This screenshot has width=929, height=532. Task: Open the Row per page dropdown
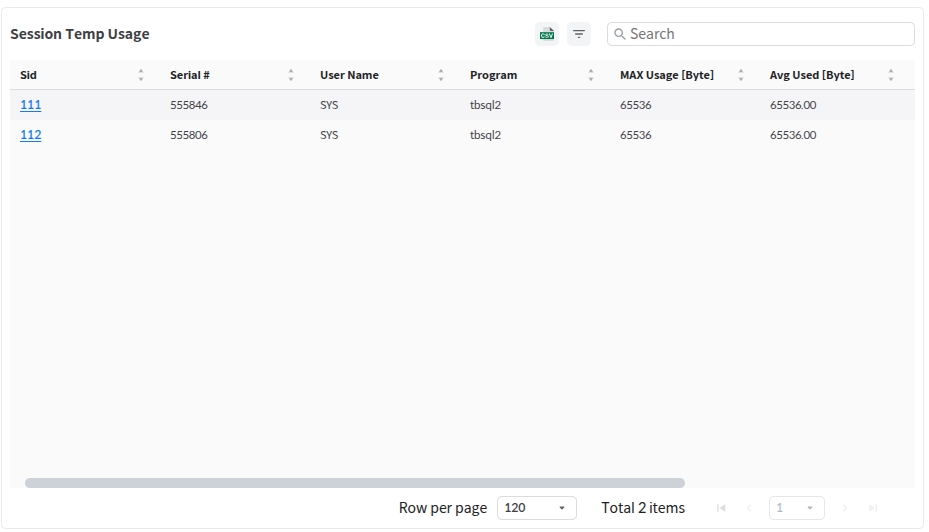click(536, 508)
